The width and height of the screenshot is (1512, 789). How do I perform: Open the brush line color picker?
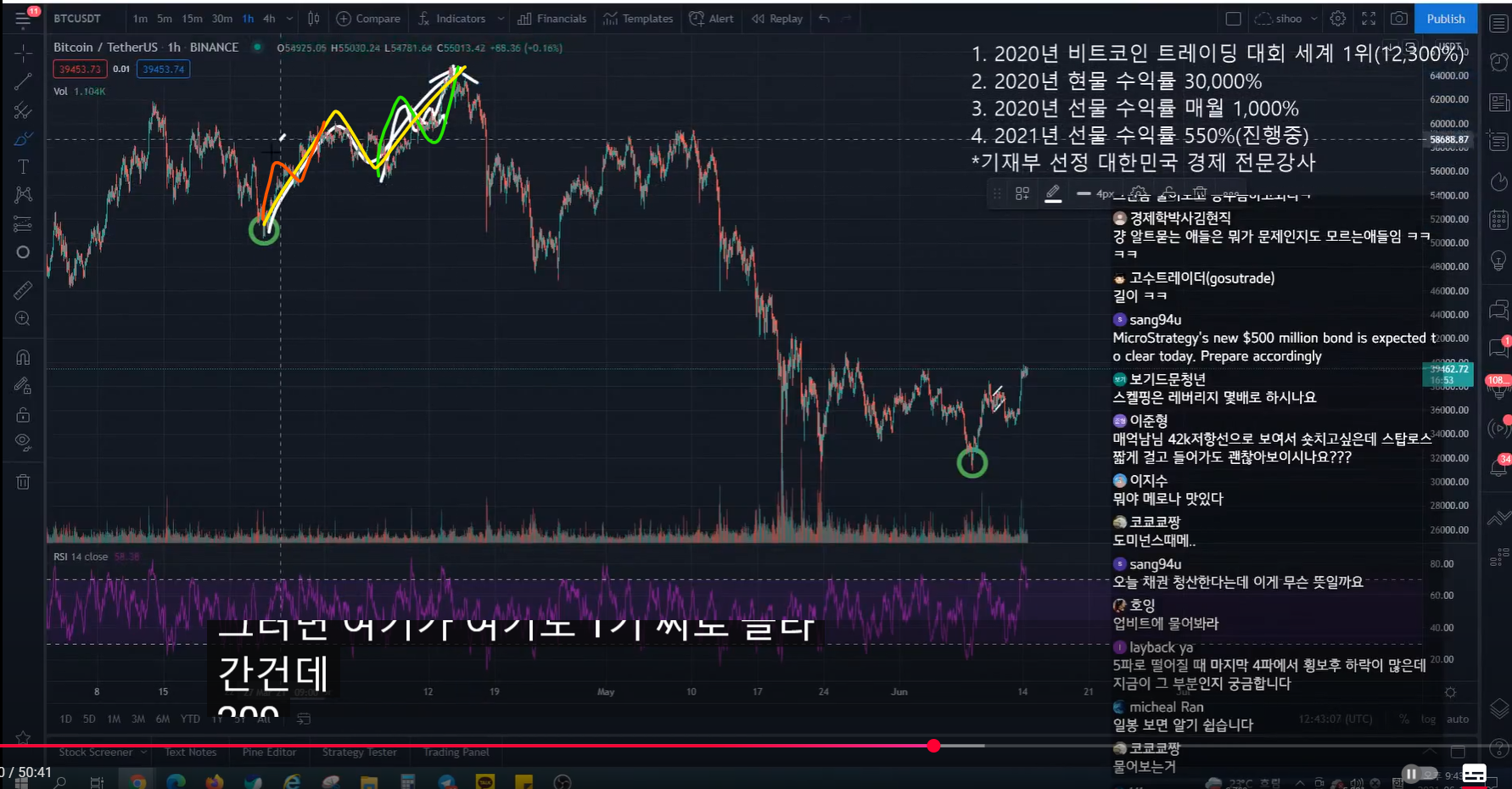(1053, 194)
